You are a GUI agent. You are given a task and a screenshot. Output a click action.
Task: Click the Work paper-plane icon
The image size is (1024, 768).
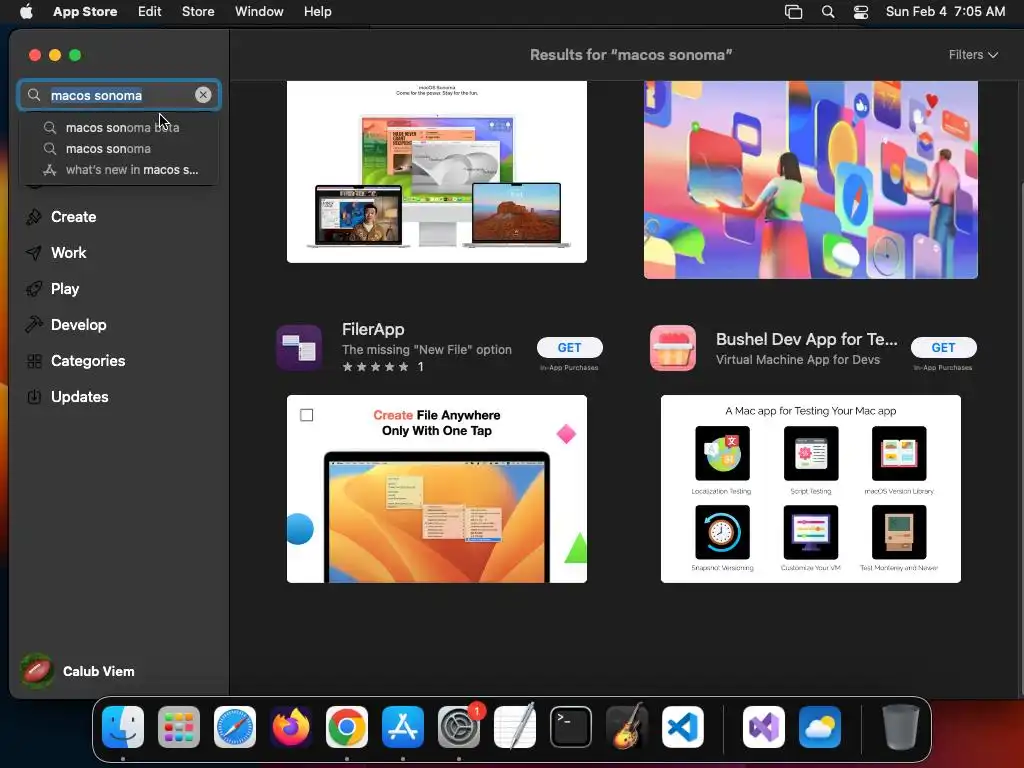click(x=34, y=253)
